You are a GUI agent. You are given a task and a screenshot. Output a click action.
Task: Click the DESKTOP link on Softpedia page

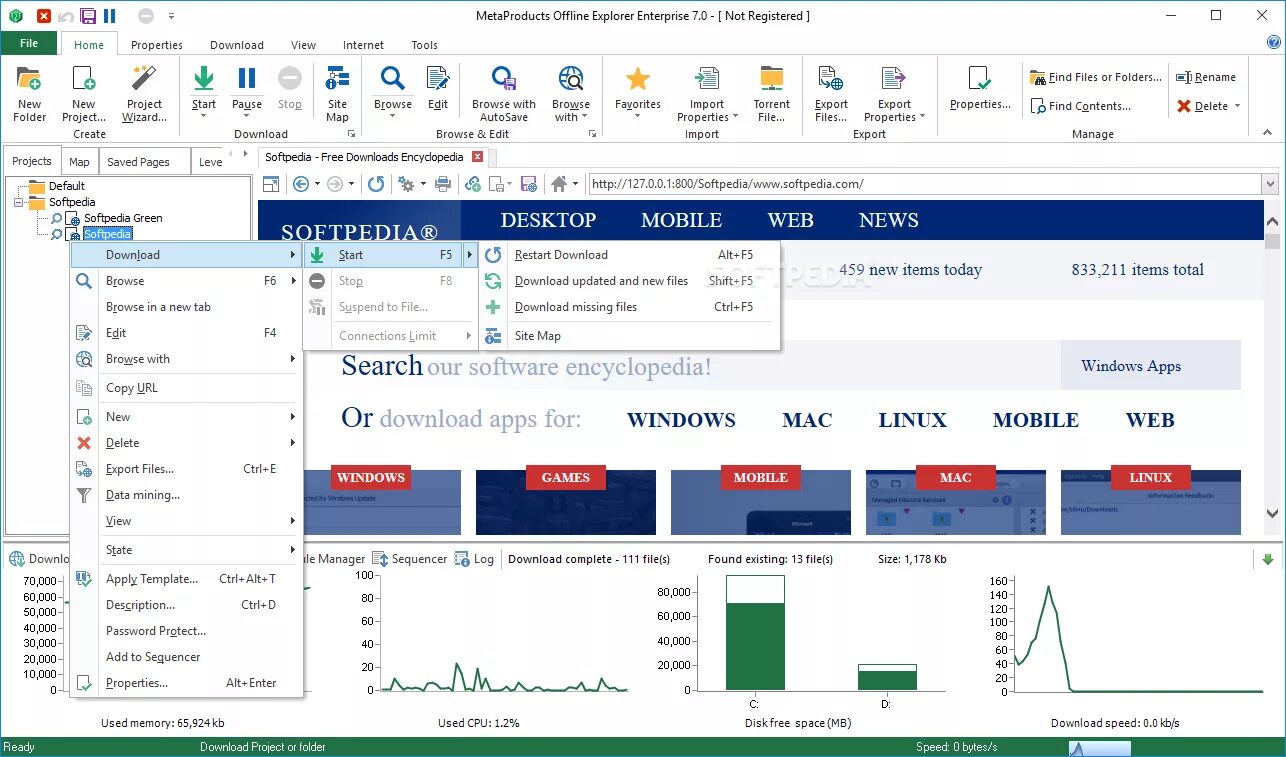[x=548, y=221]
